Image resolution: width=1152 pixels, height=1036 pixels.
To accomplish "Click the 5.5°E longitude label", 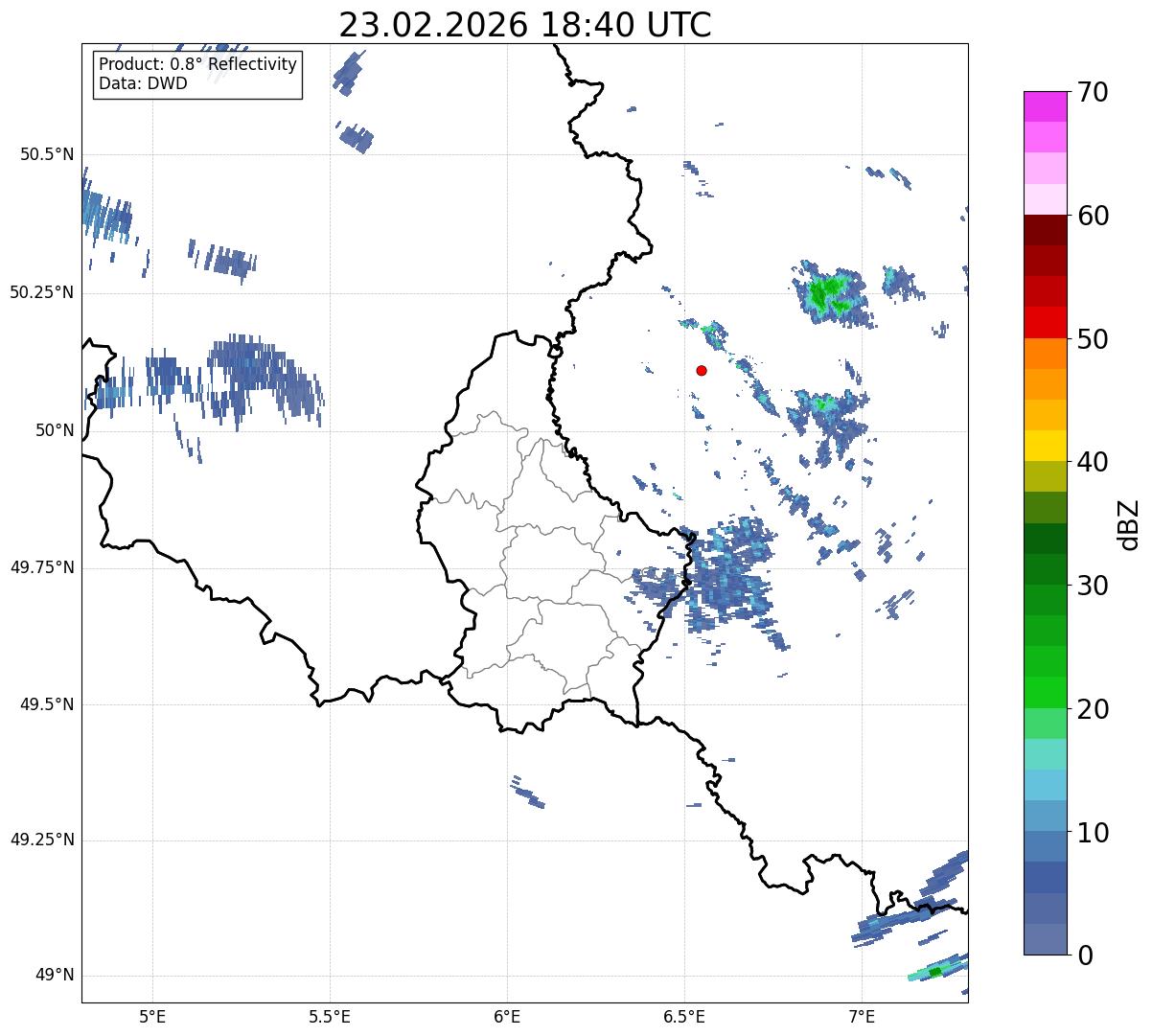I will (330, 1016).
